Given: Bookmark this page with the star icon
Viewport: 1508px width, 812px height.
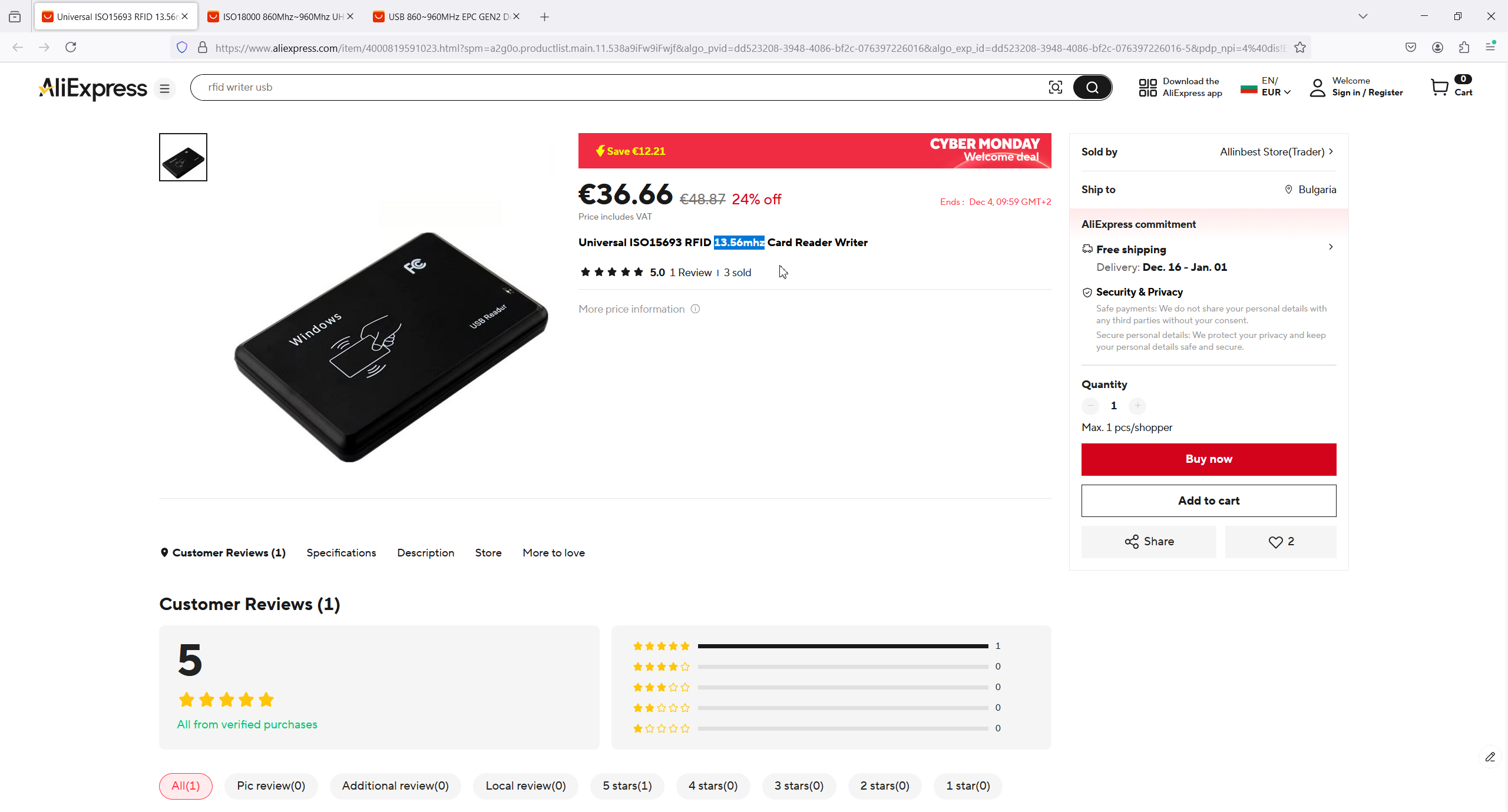Looking at the screenshot, I should 1301,48.
